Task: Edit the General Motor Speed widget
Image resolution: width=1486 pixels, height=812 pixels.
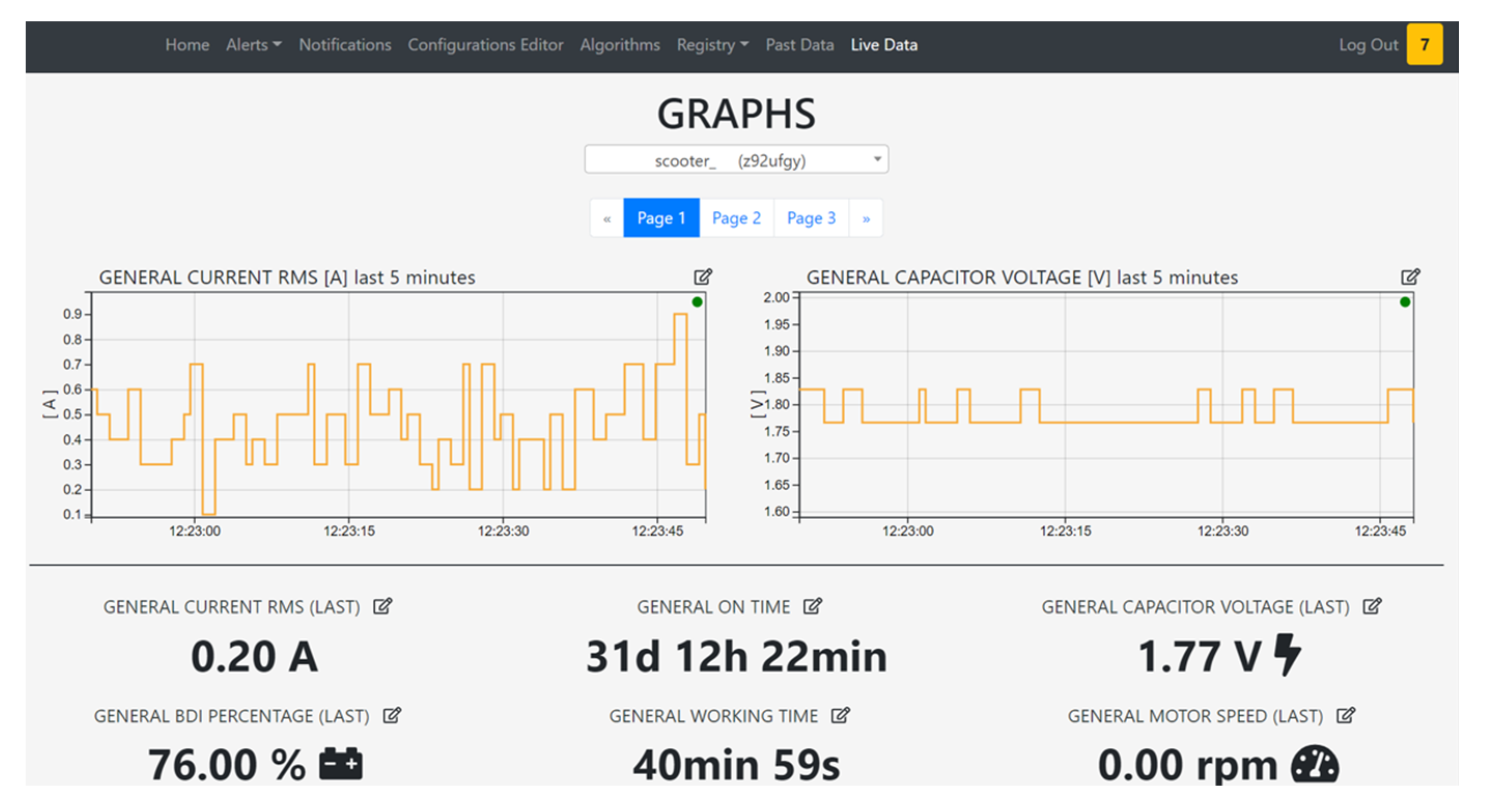Action: pos(1345,716)
